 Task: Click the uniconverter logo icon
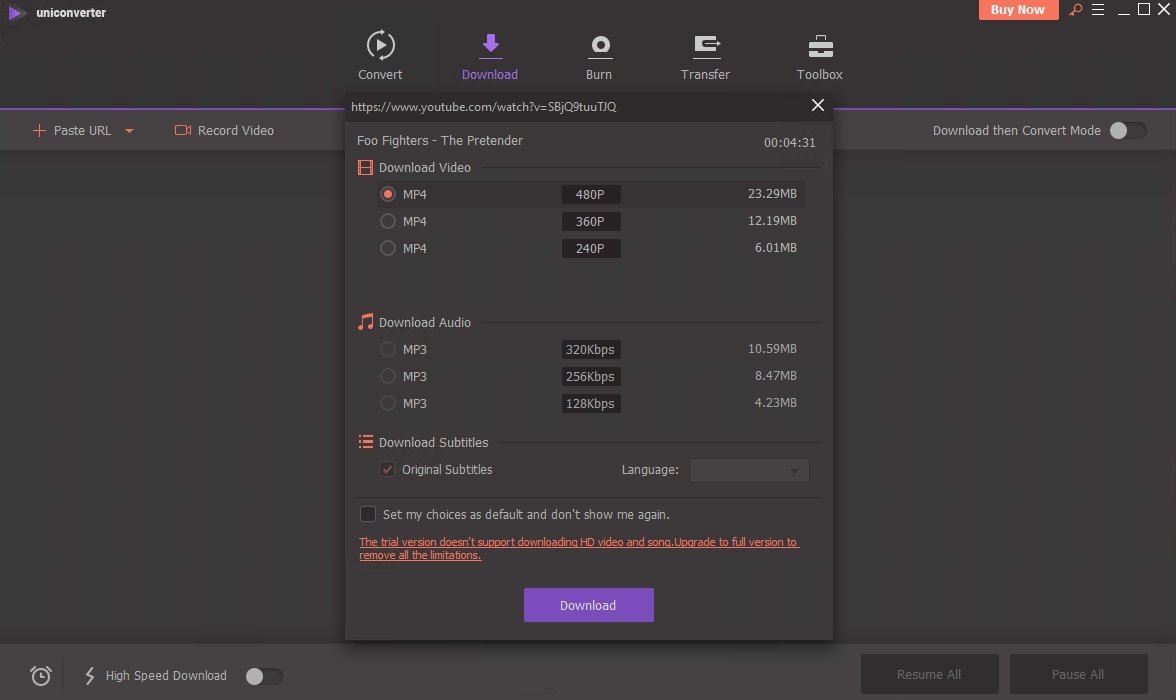16,13
